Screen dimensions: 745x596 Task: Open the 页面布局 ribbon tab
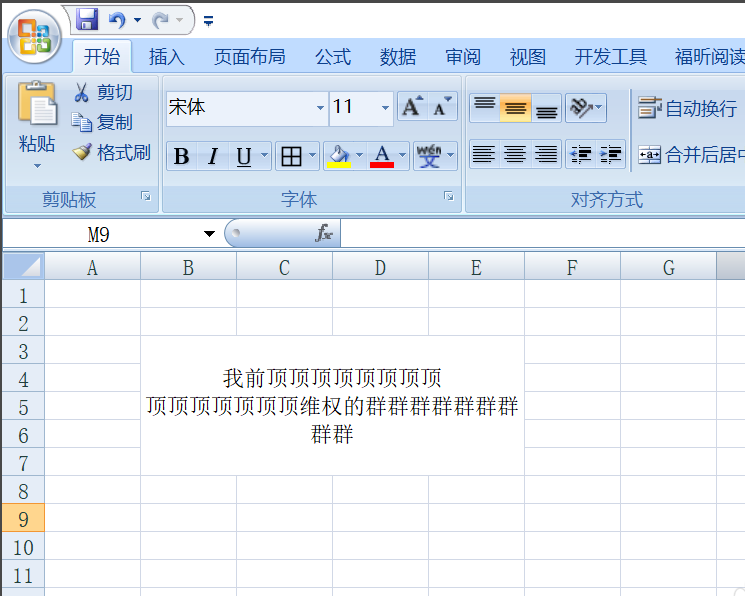click(x=249, y=57)
